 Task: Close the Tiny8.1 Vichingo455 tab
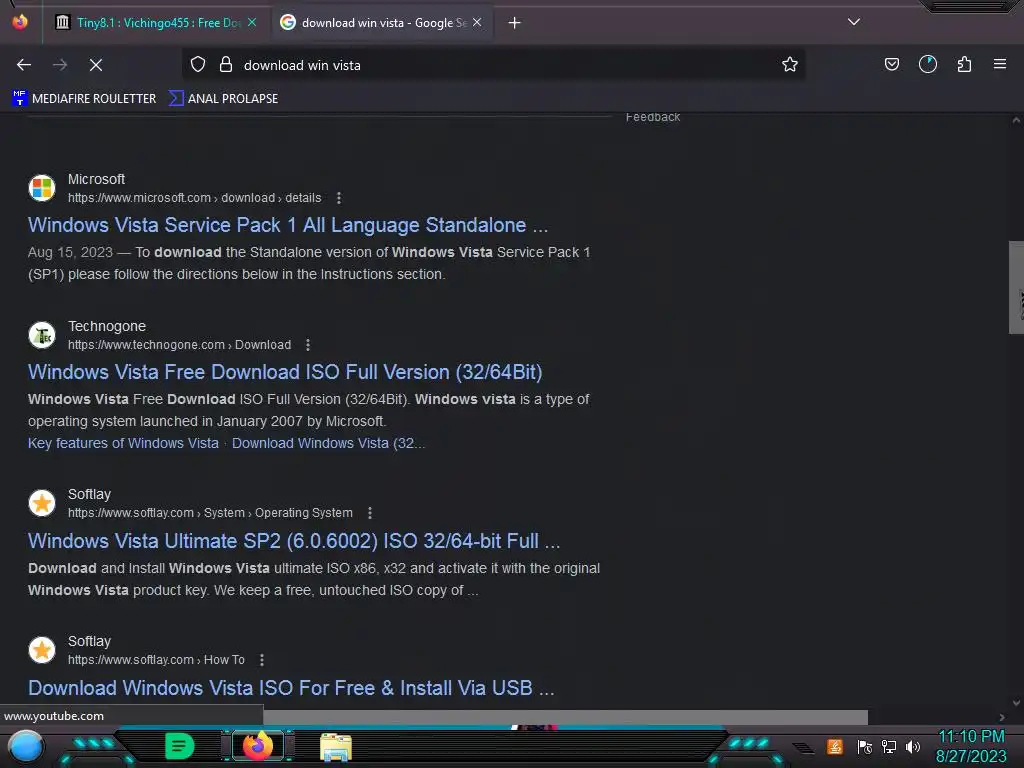click(252, 23)
